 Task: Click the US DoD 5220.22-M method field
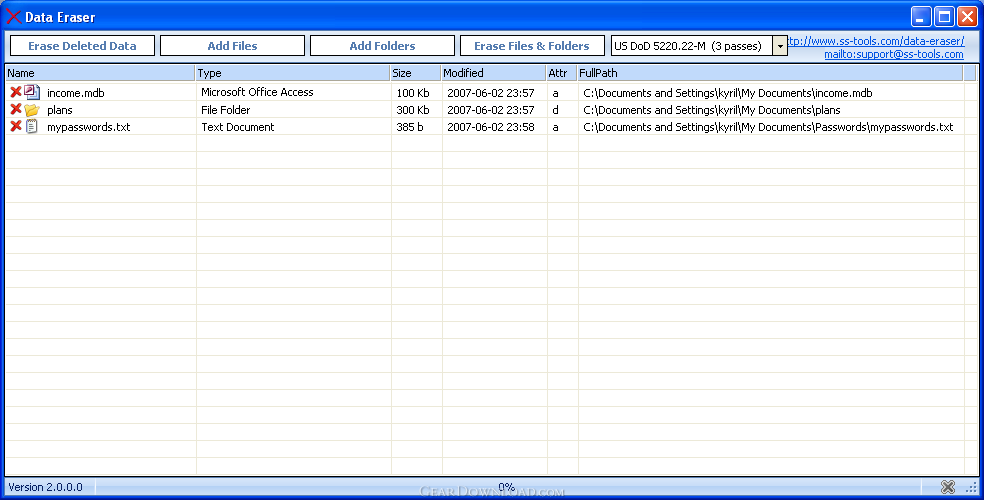coord(692,46)
